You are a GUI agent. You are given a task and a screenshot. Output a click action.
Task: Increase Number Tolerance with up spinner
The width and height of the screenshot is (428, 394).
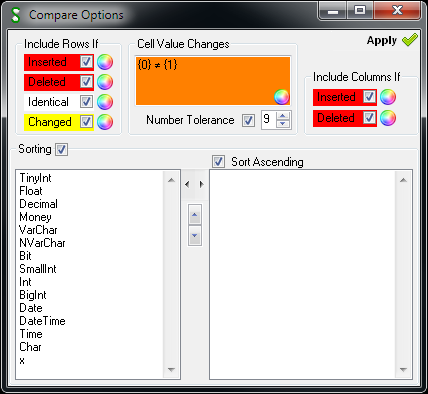coord(283,116)
